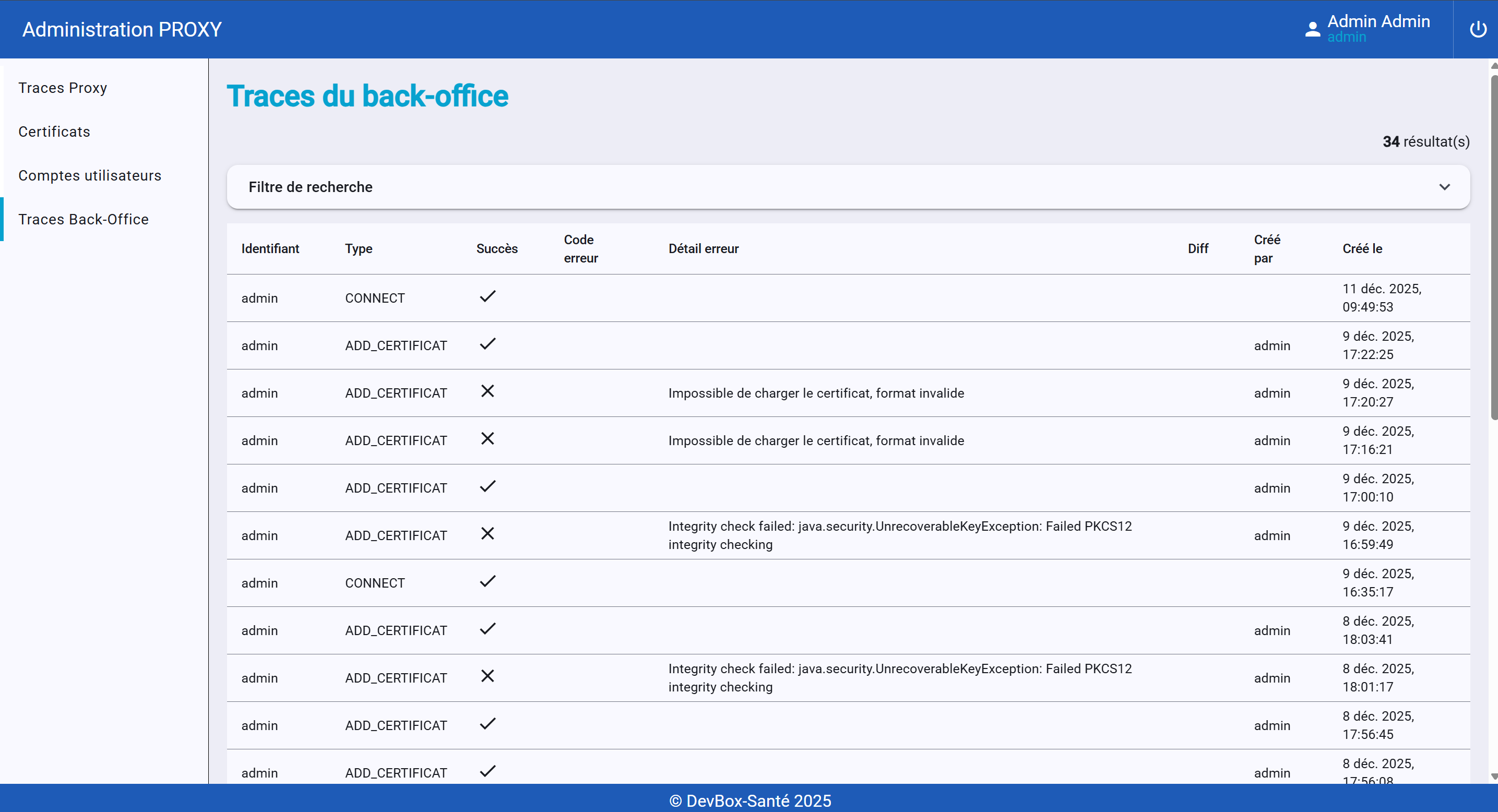Open Comptes utilisateurs page
This screenshot has height=812, width=1498.
pos(90,175)
